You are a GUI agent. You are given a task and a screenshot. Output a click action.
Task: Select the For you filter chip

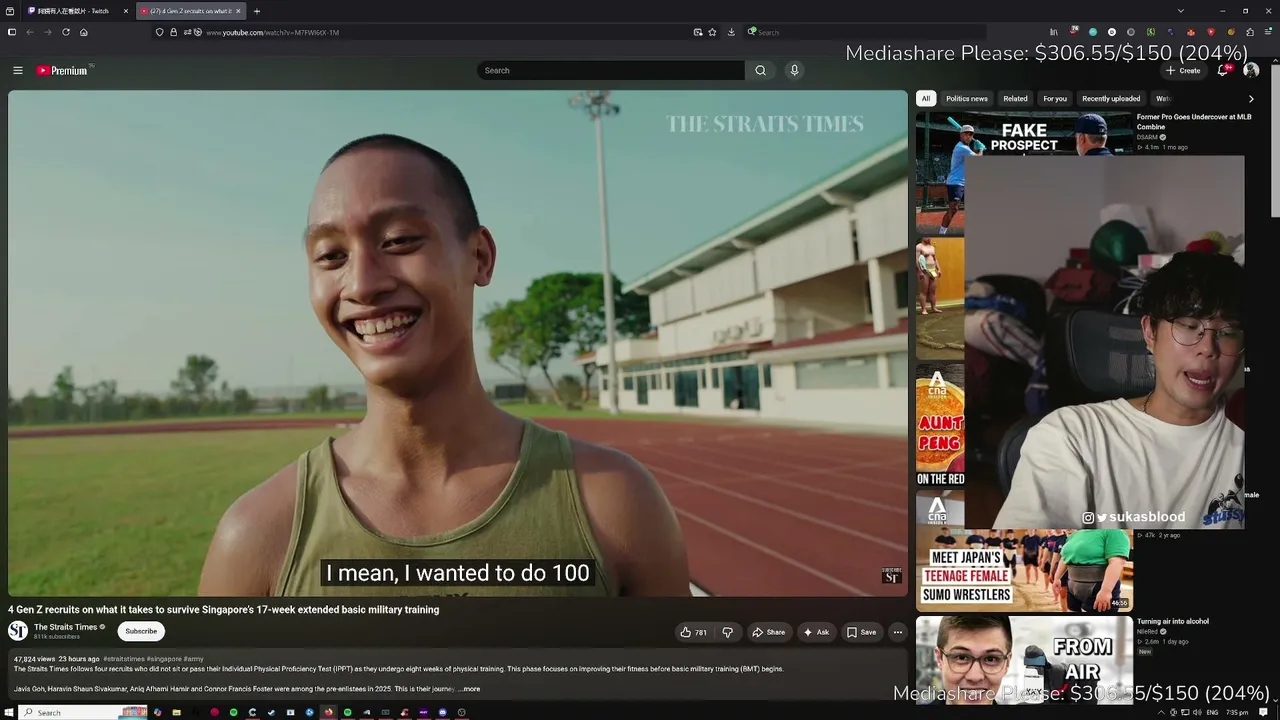1055,98
